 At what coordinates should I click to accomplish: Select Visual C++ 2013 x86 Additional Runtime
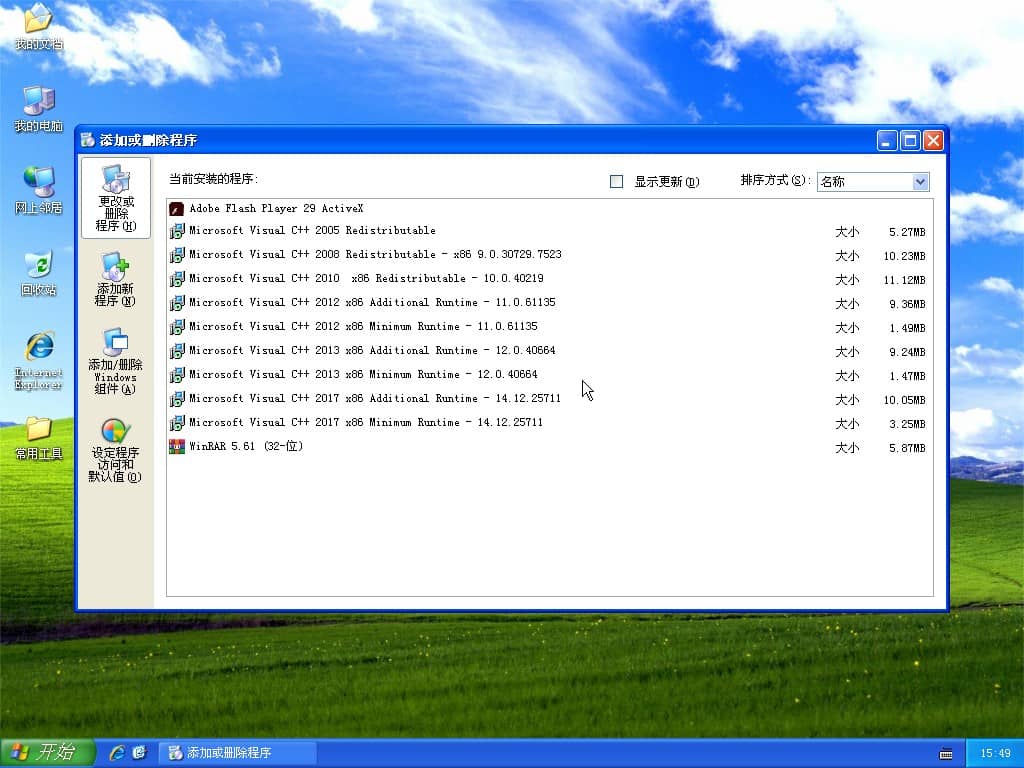click(x=372, y=351)
